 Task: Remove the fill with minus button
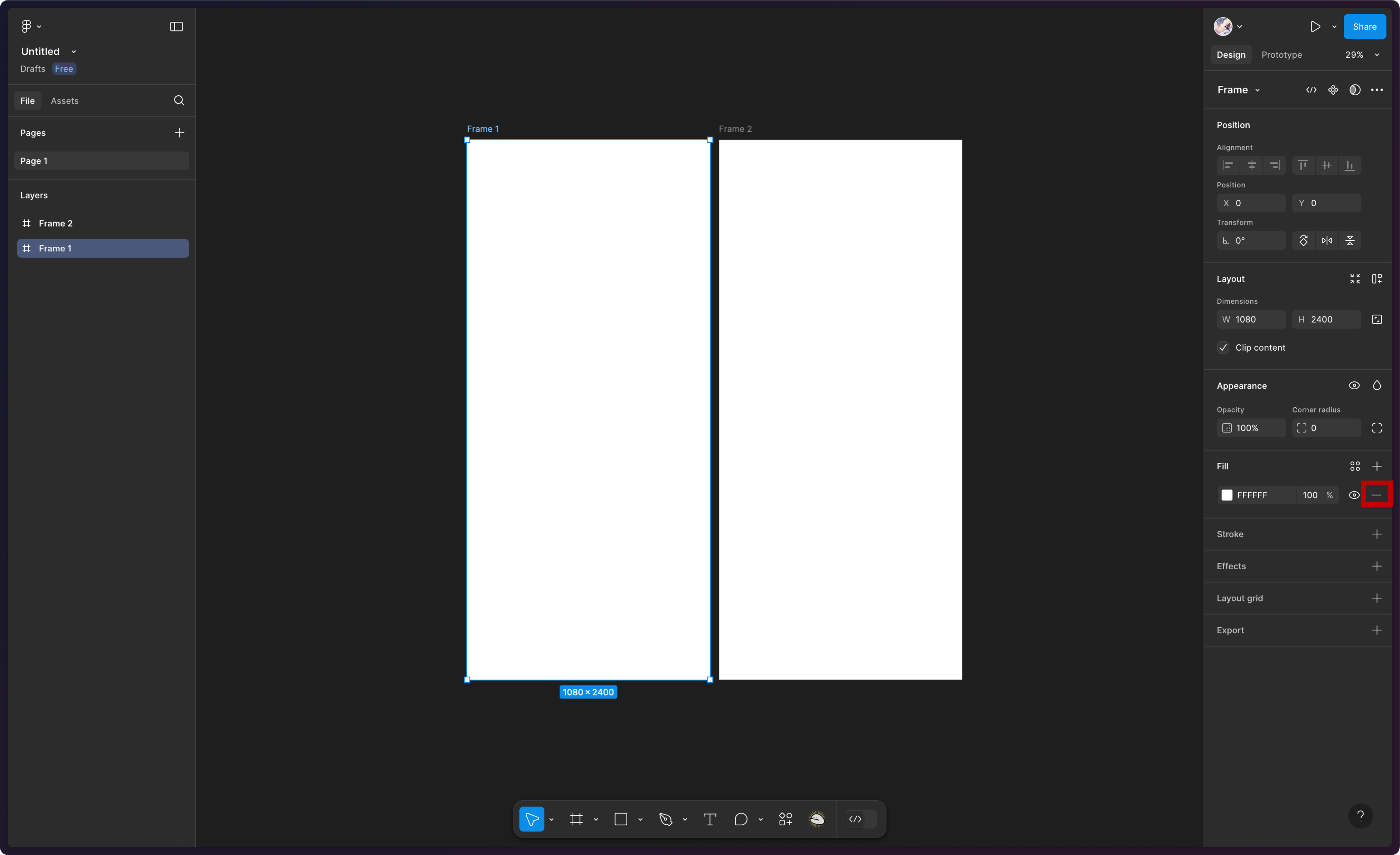pos(1377,495)
